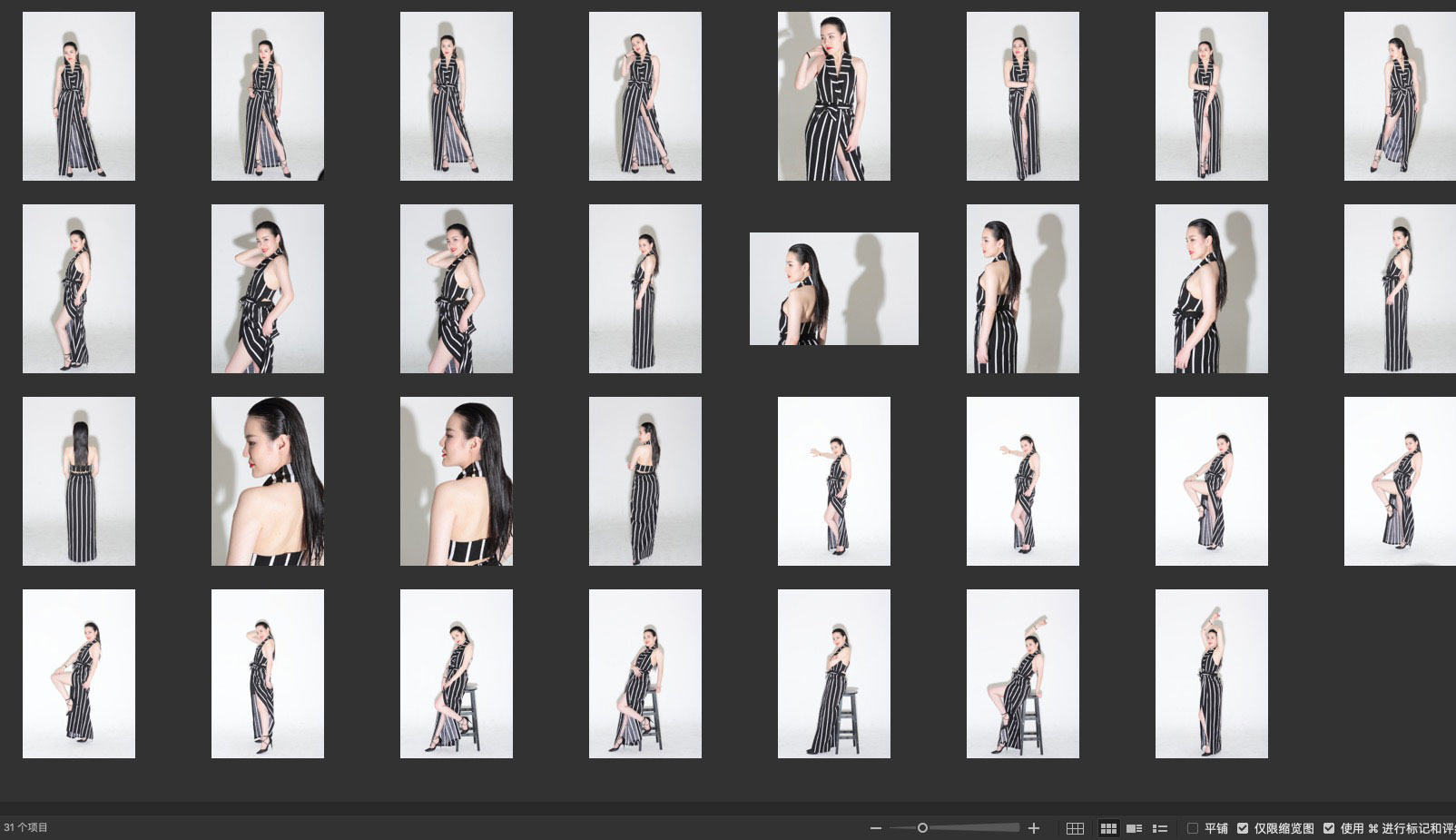Enable the 平铺 checkbox
Screen dimensions: 1456x840
(x=1193, y=828)
